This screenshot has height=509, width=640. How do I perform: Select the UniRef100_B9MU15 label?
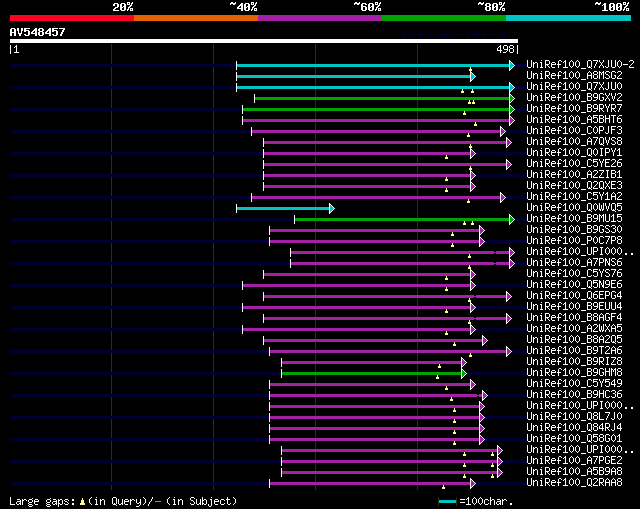pyautogui.click(x=574, y=219)
